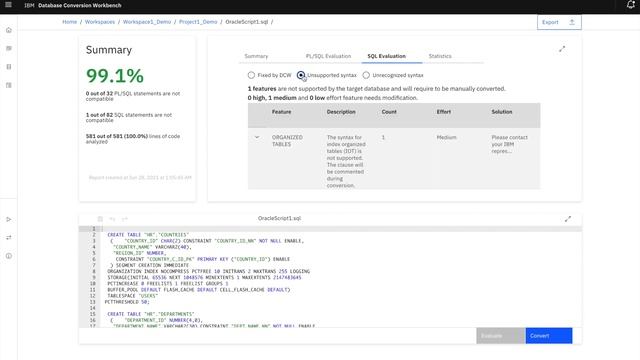Click the upload arrow icon on Export button
This screenshot has height=360, width=640.
tap(572, 22)
